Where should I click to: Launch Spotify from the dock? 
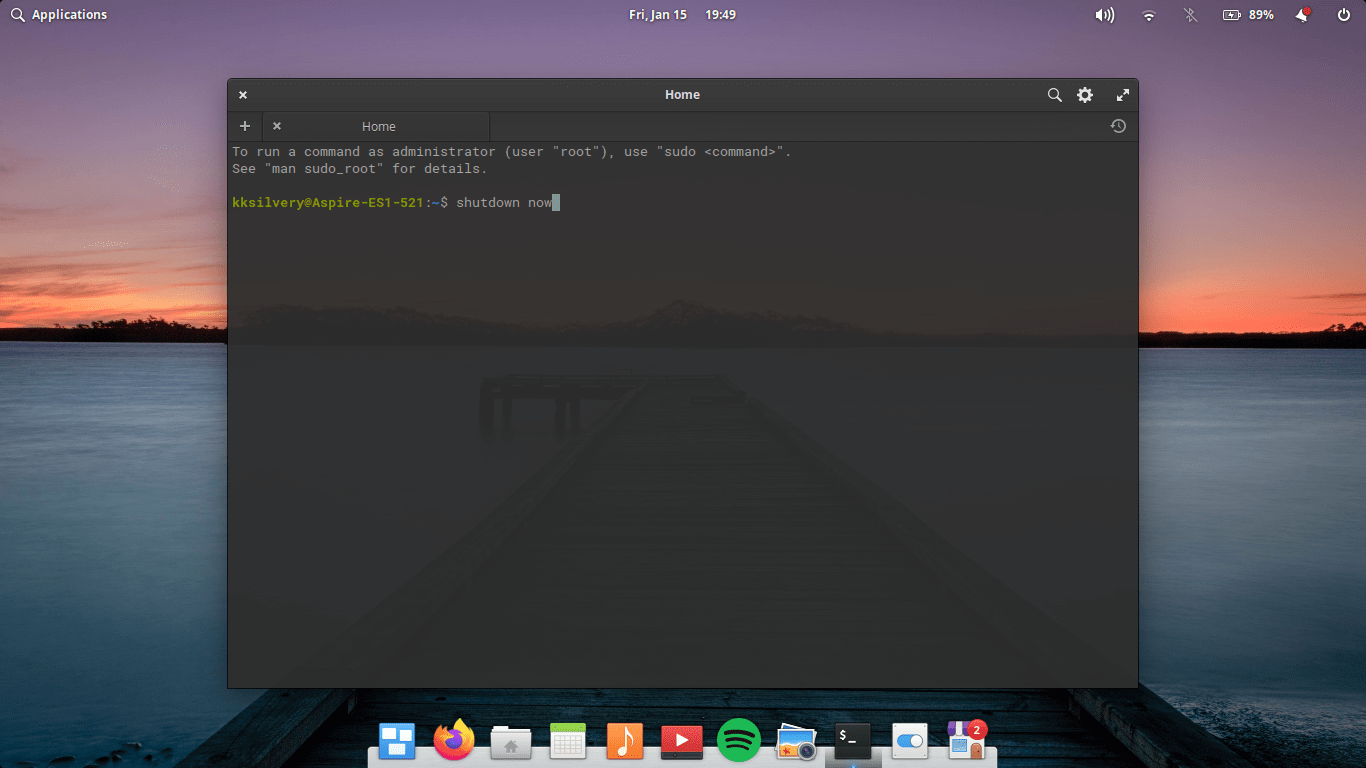tap(739, 741)
